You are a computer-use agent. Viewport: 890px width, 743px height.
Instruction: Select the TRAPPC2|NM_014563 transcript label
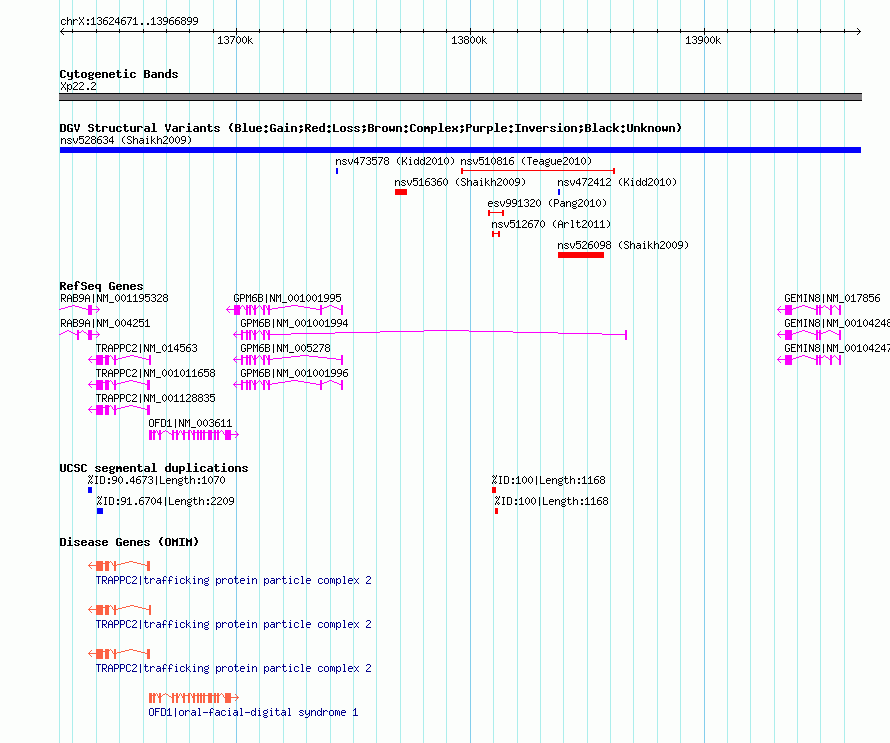(146, 349)
